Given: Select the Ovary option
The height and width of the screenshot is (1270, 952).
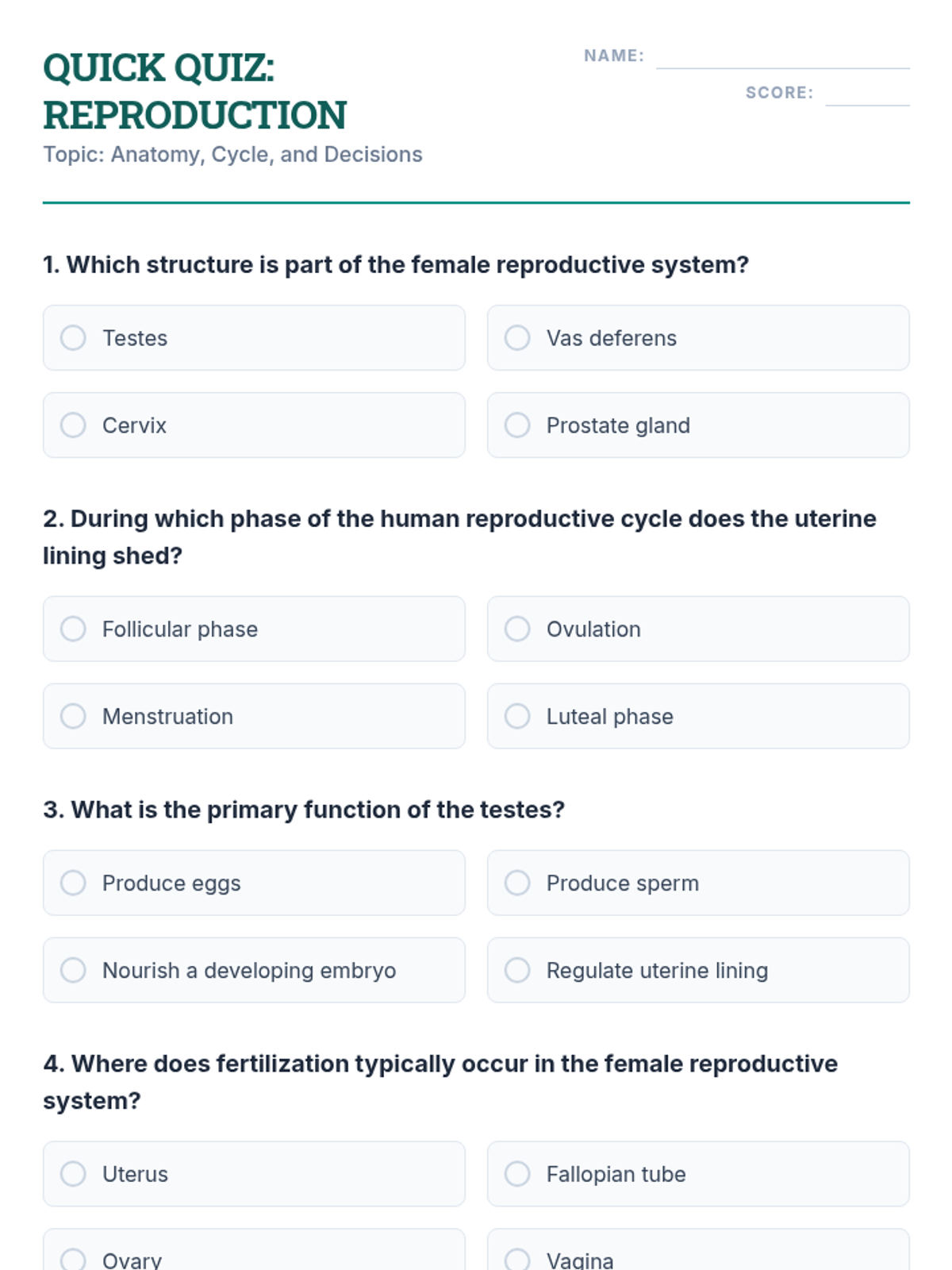Looking at the screenshot, I should coord(254,1250).
